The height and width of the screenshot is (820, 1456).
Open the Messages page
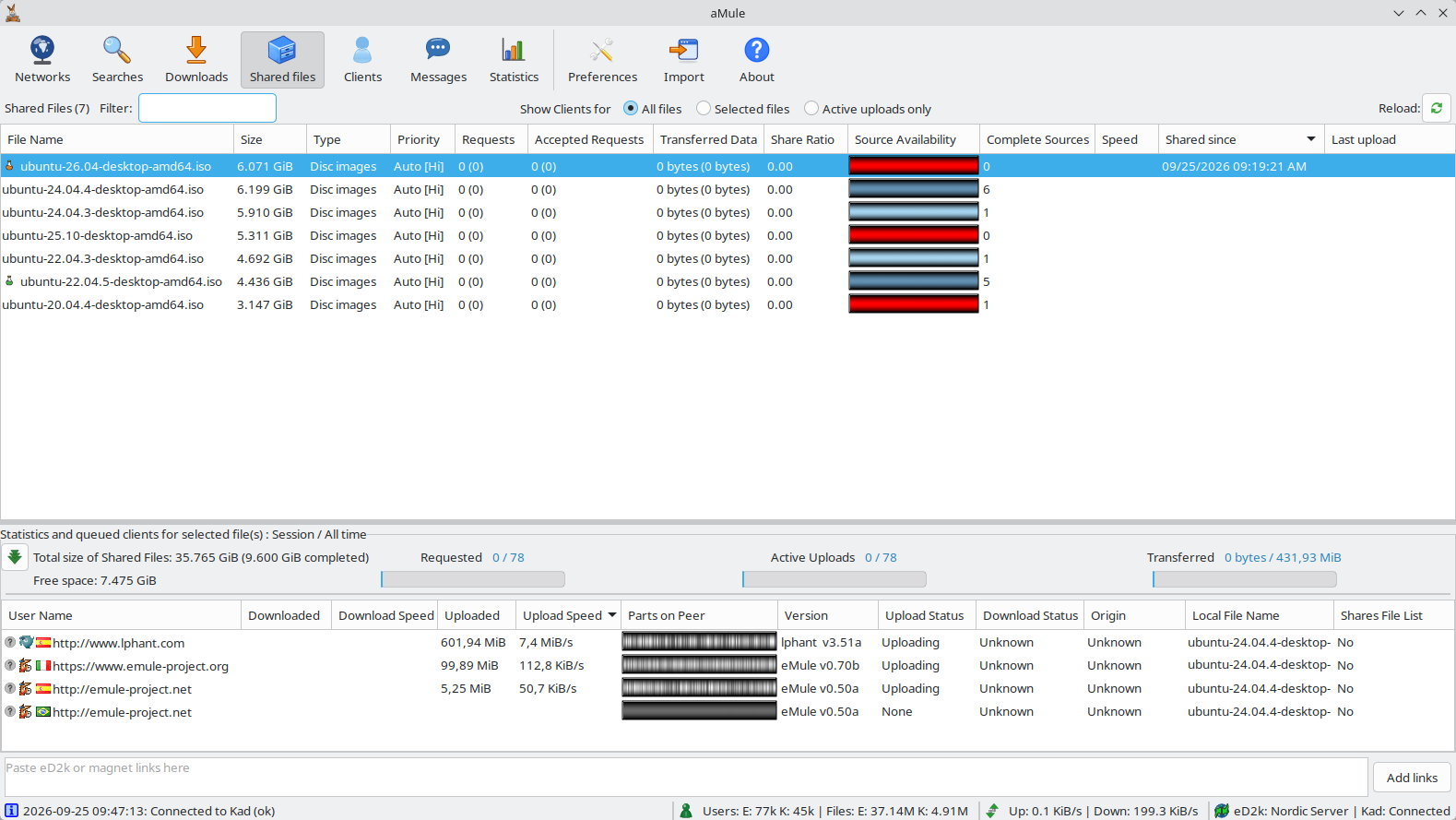pyautogui.click(x=438, y=60)
